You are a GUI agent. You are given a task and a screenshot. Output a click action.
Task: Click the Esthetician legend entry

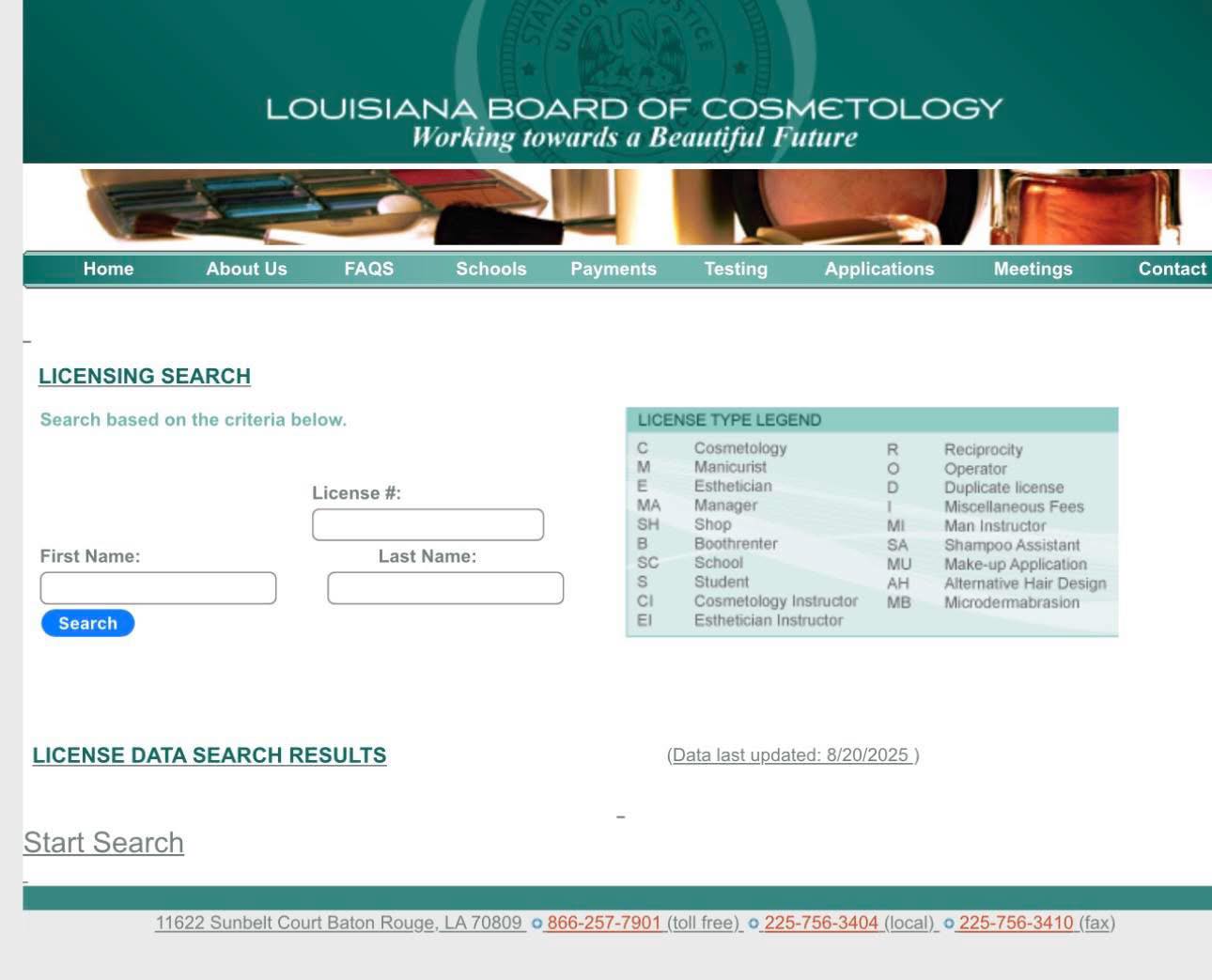(x=733, y=486)
